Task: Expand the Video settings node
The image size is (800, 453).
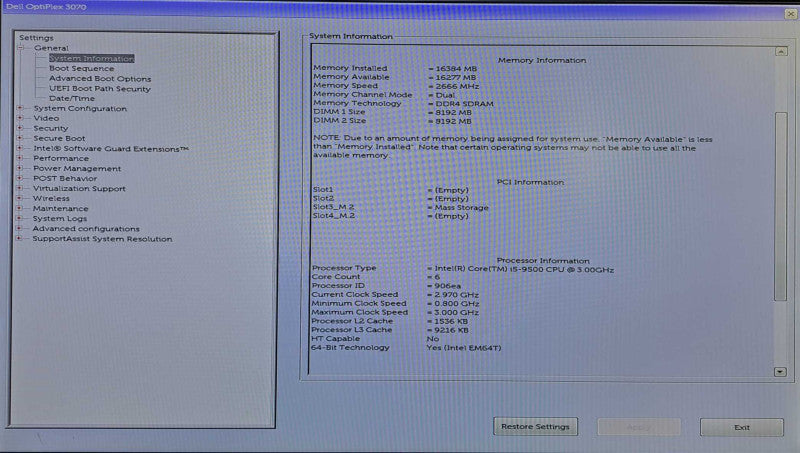Action: (x=20, y=118)
